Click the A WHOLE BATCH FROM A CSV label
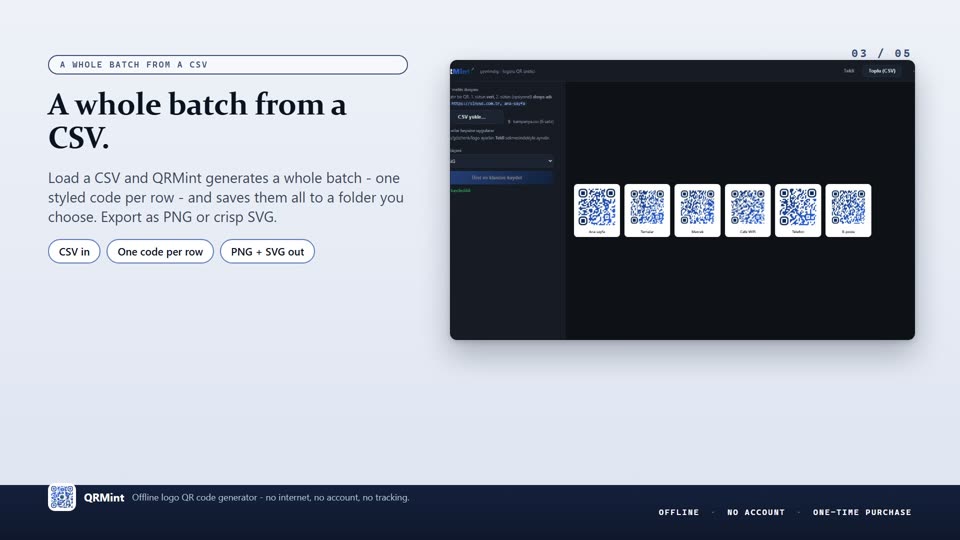Viewport: 960px width, 540px height. tap(228, 65)
